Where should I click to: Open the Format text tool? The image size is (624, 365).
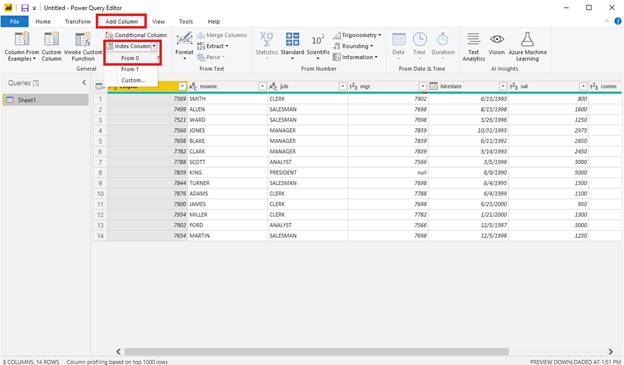coord(184,46)
